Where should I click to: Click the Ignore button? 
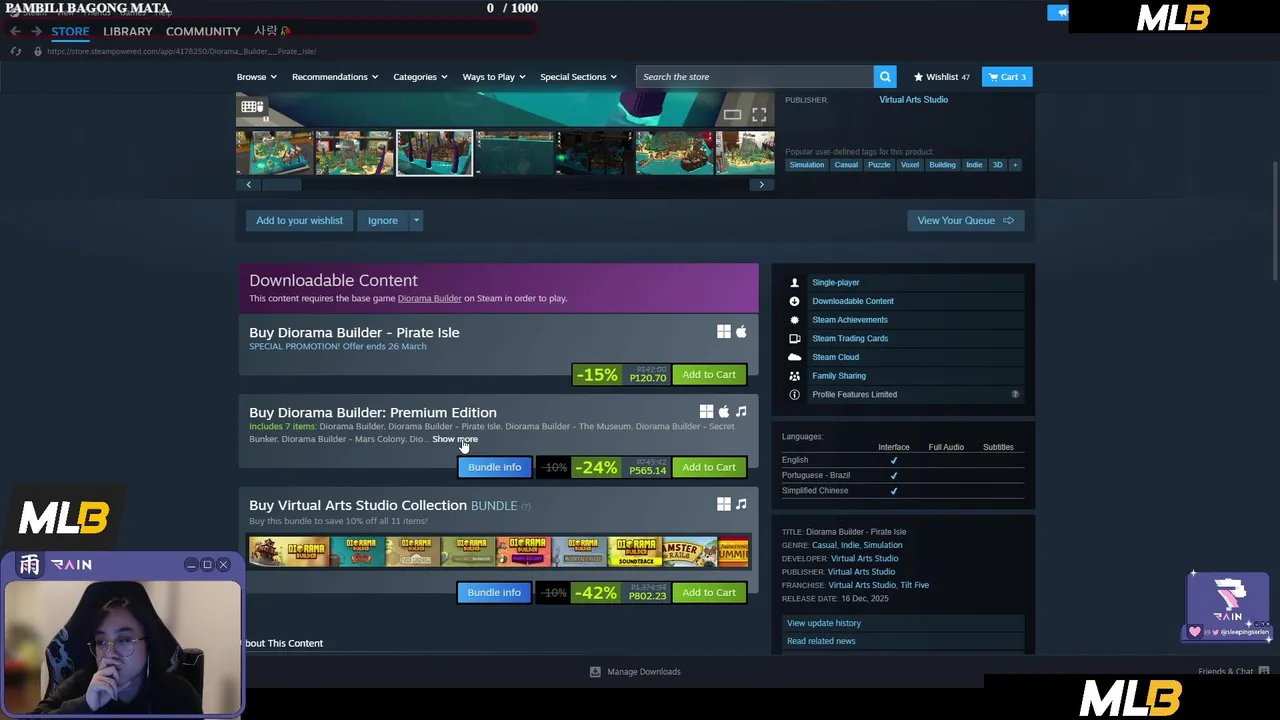click(383, 221)
